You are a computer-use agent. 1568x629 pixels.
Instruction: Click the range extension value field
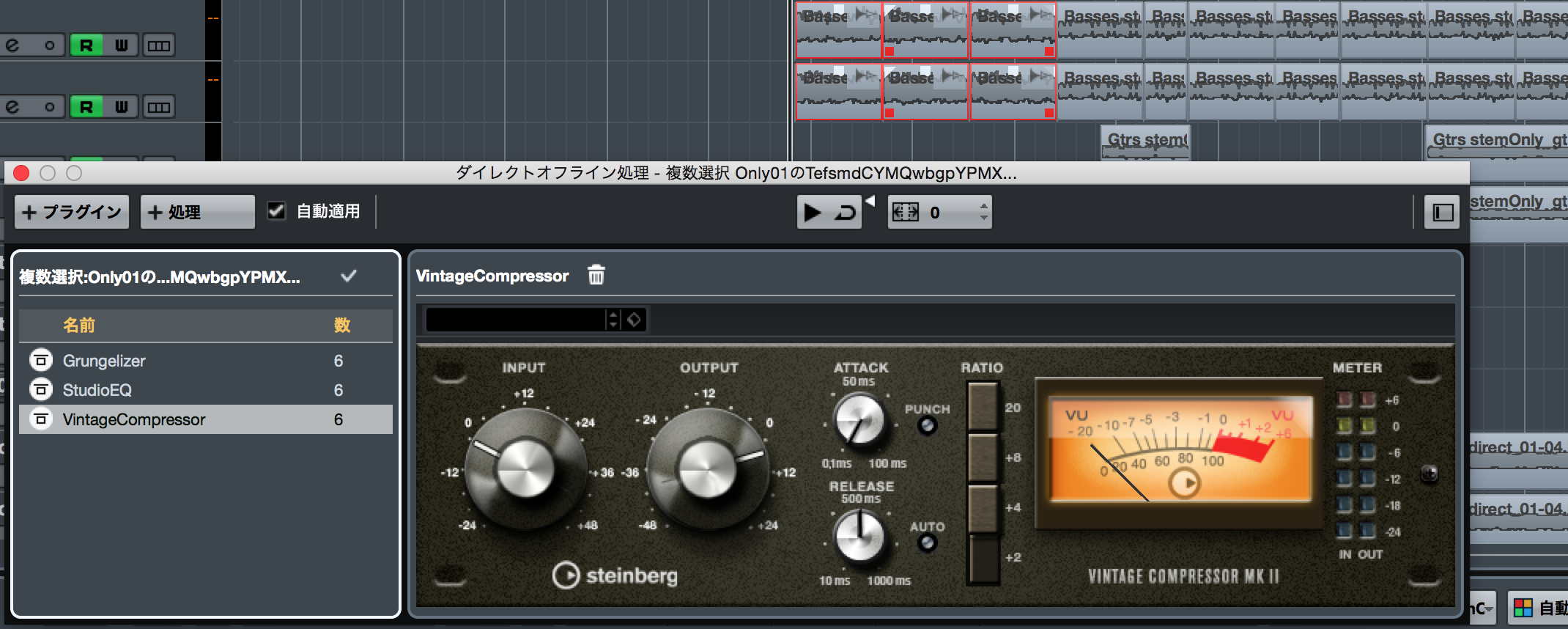950,213
